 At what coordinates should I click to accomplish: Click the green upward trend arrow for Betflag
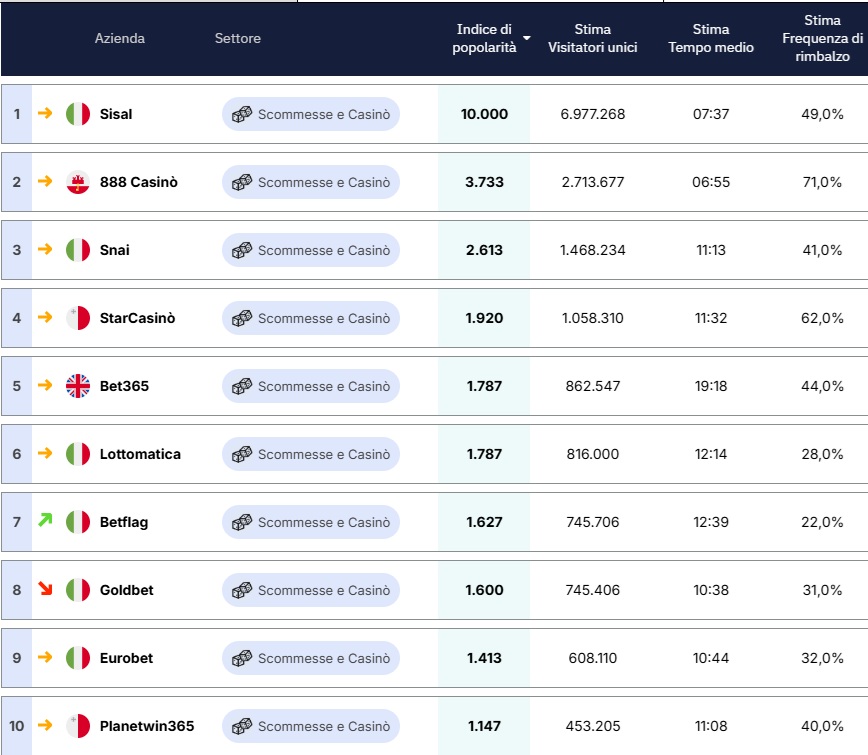[45, 520]
